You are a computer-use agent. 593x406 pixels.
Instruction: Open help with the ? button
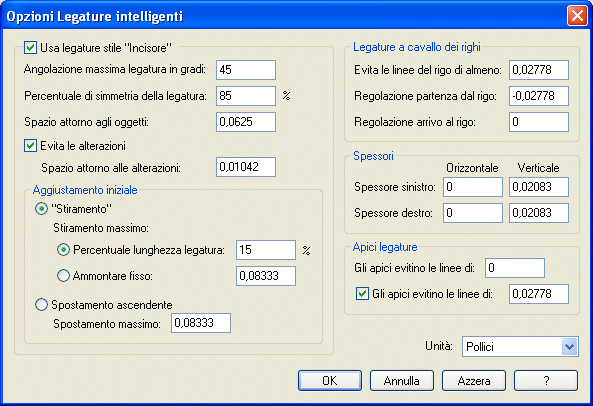click(546, 380)
